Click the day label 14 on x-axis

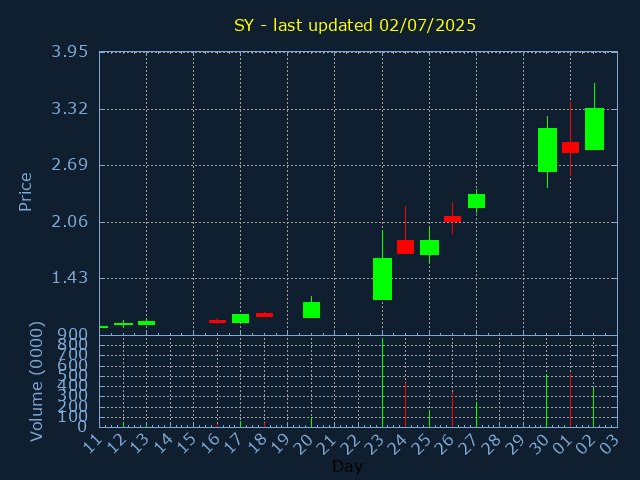pos(163,444)
